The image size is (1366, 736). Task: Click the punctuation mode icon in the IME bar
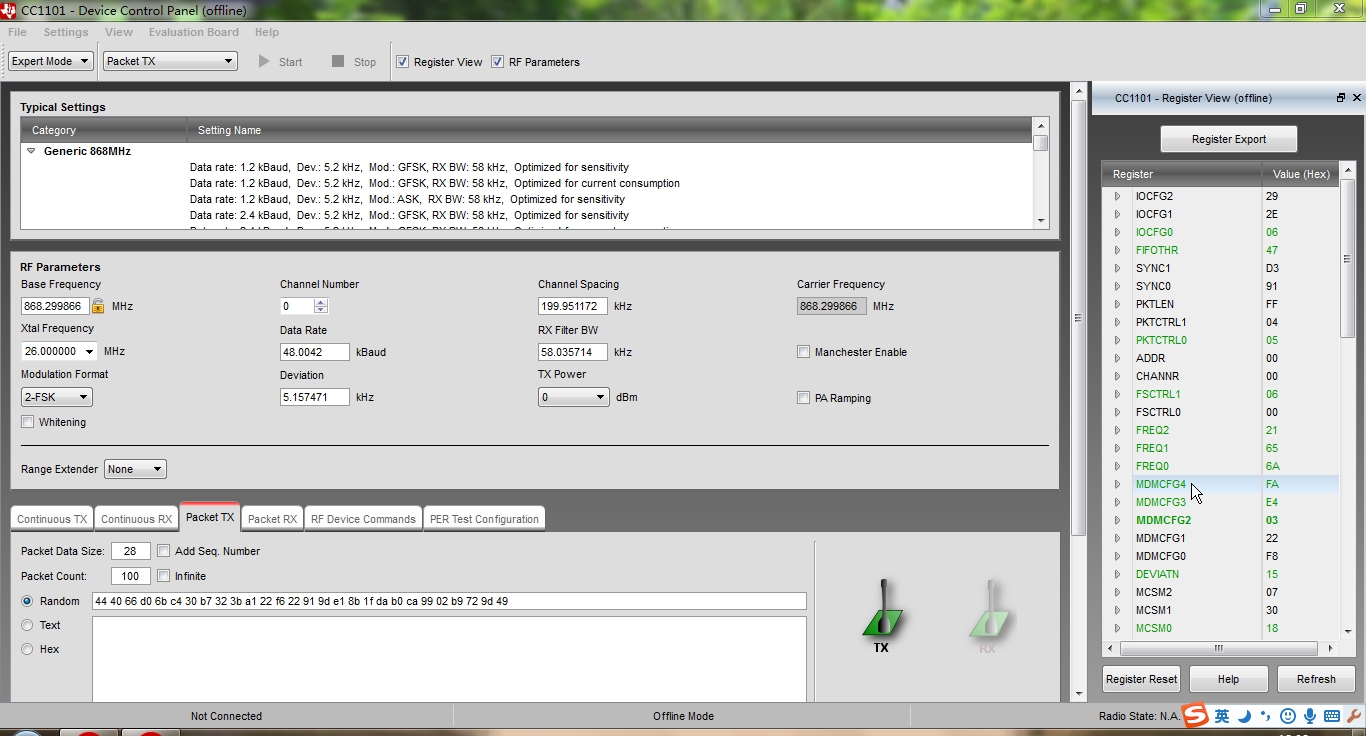click(x=1266, y=716)
